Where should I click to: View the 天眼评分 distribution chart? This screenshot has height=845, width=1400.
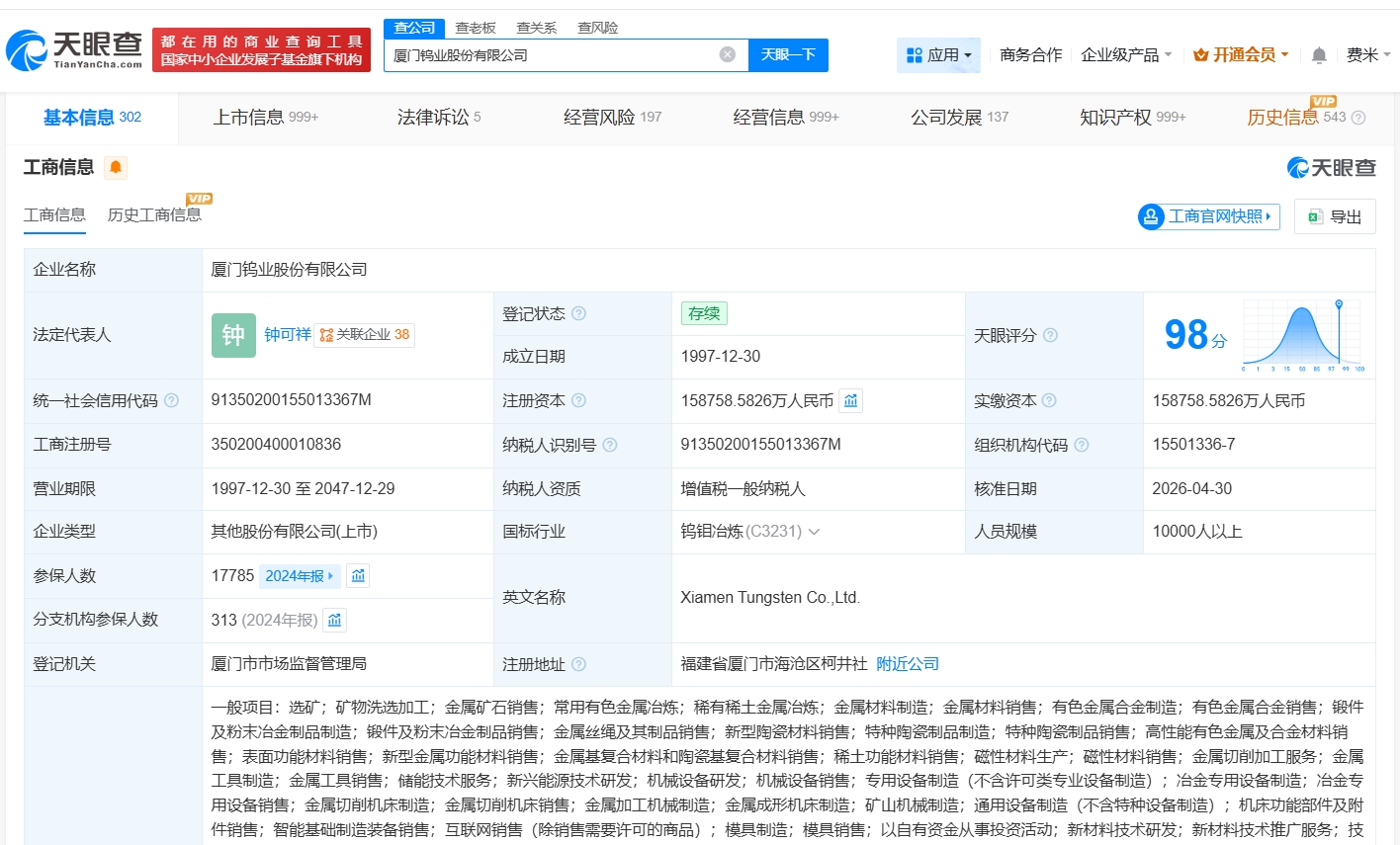1303,335
